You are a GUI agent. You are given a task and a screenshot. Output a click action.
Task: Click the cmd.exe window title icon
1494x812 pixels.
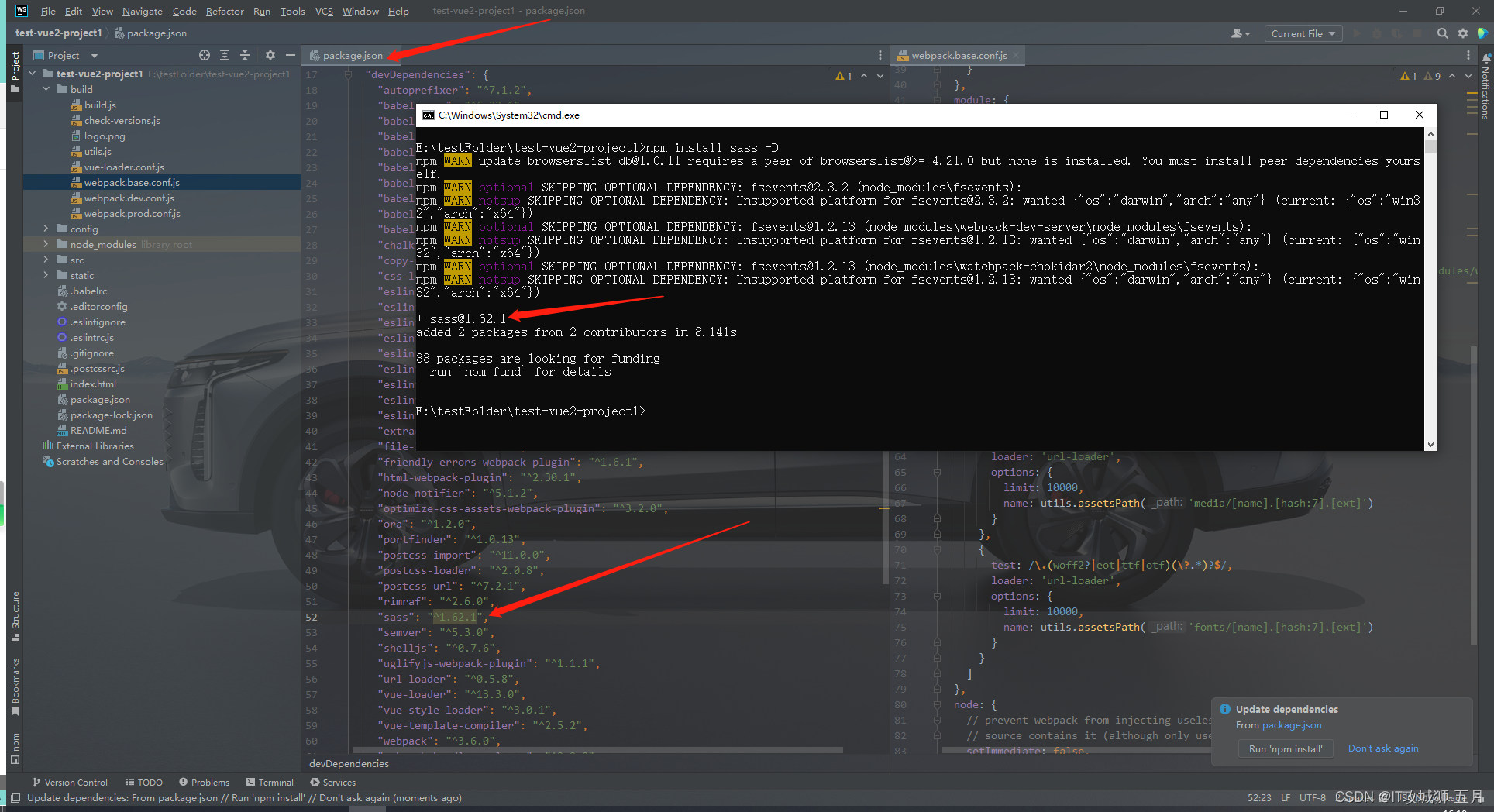coord(428,115)
